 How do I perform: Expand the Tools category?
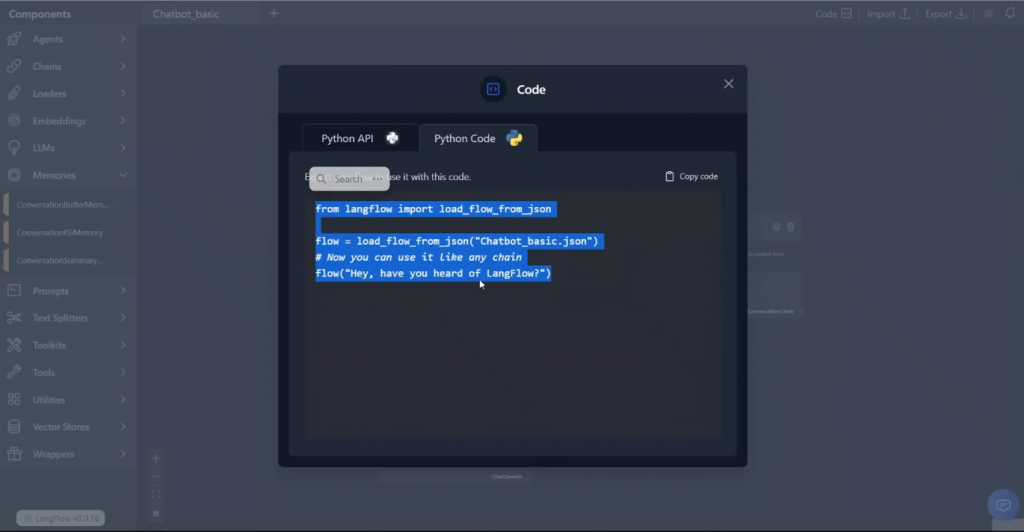point(67,372)
